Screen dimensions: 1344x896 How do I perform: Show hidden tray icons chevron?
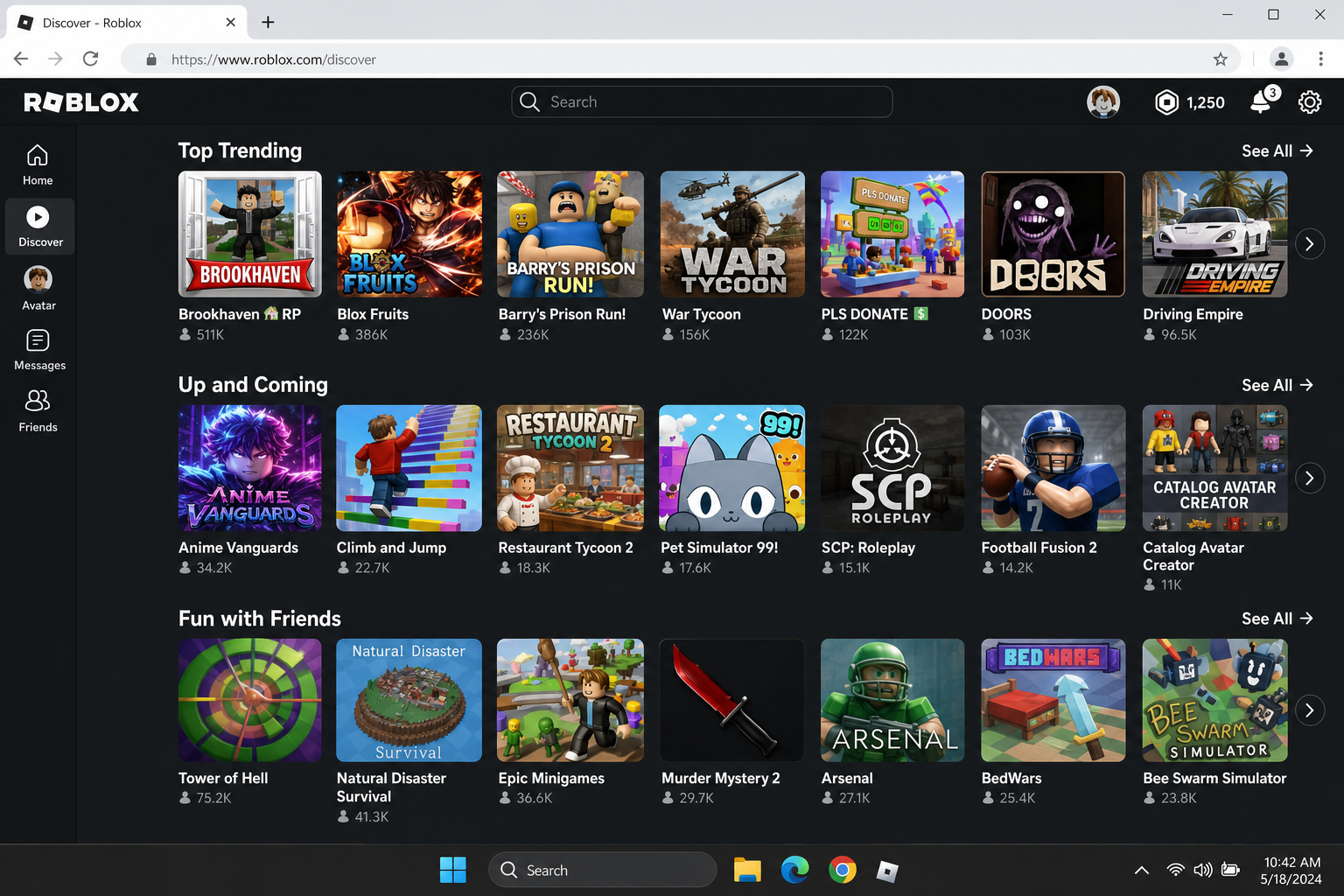pos(1142,870)
